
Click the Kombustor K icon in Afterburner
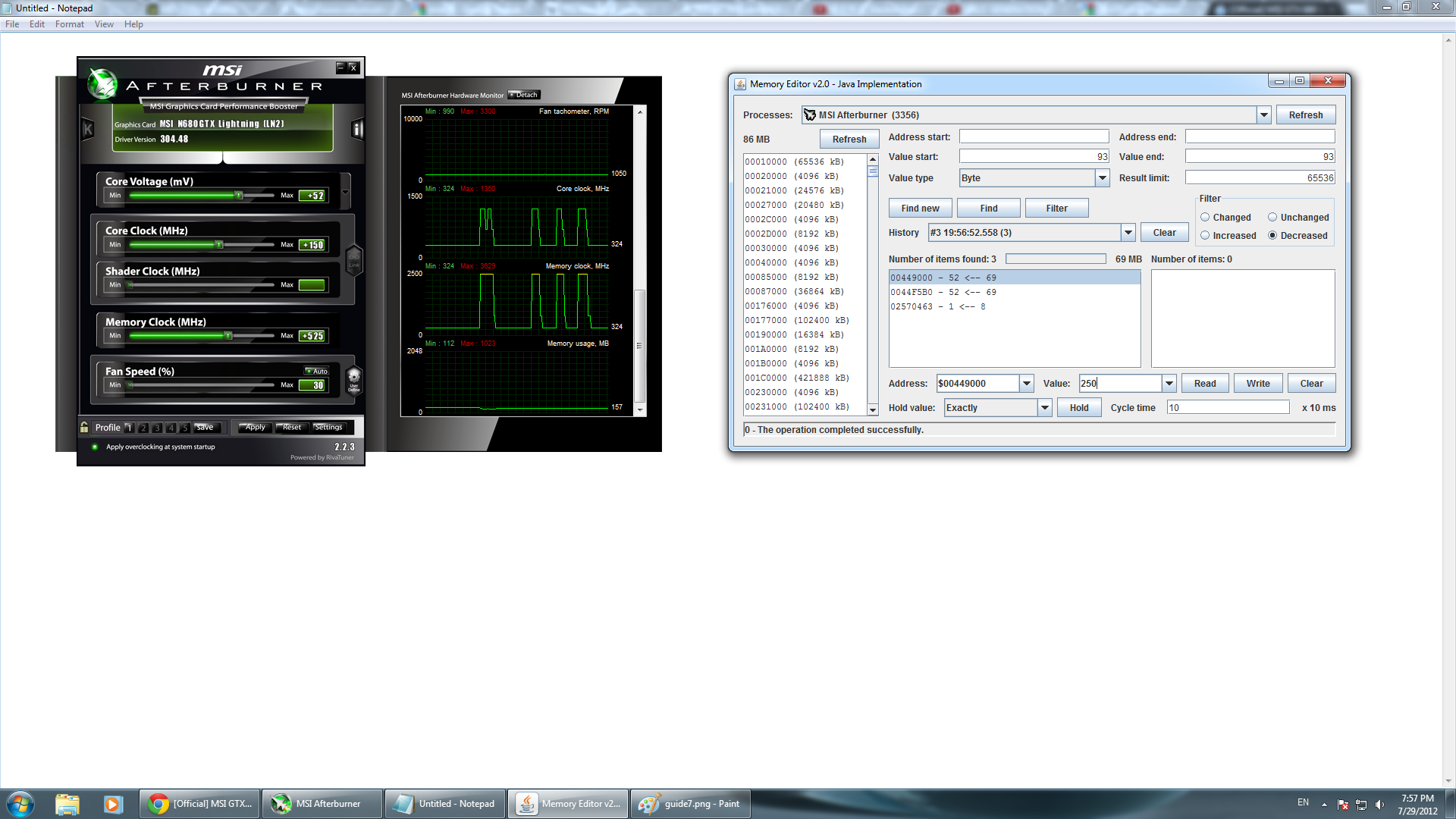tap(88, 129)
